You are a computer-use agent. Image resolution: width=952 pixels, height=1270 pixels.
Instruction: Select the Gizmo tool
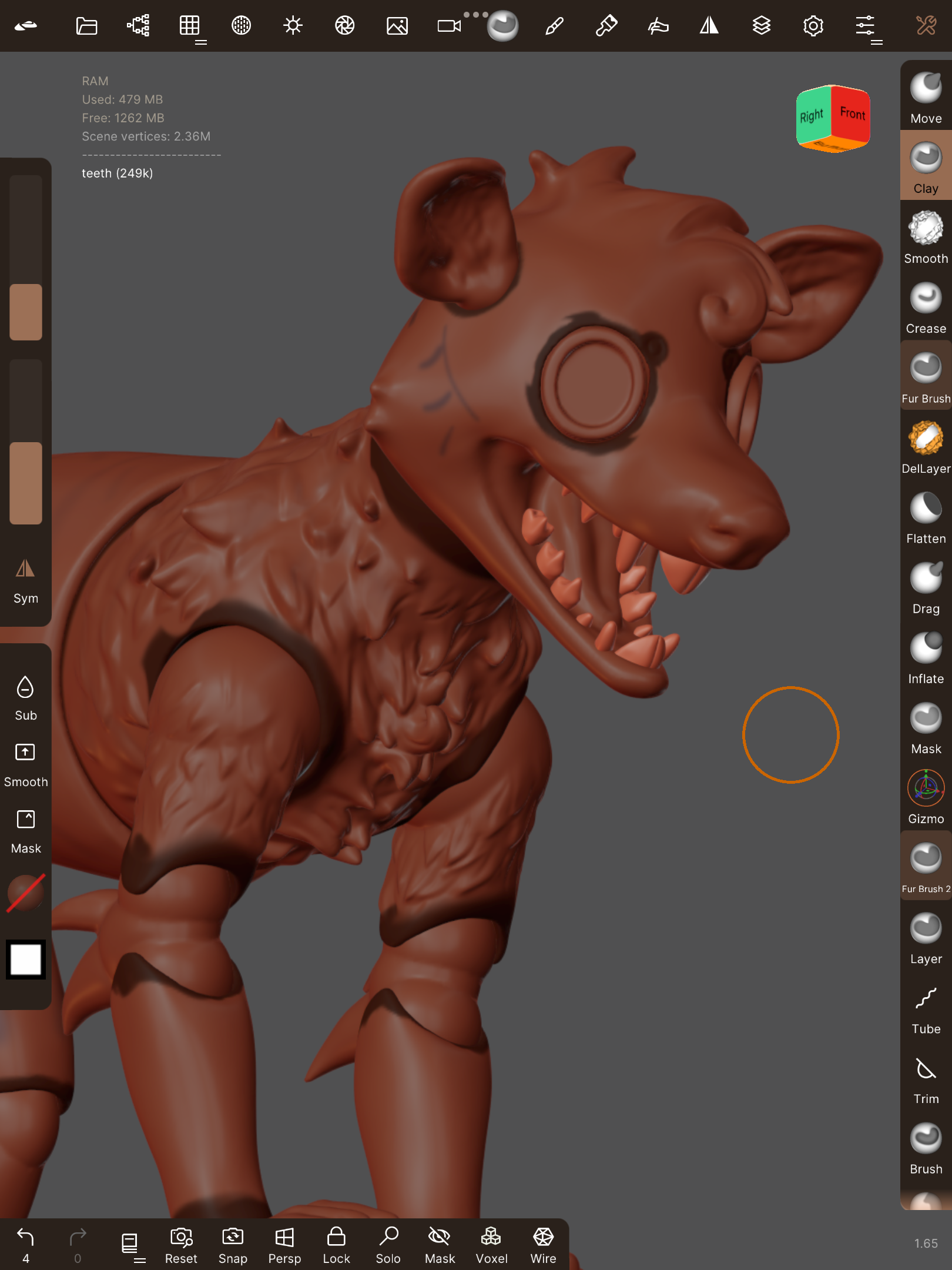pyautogui.click(x=926, y=798)
